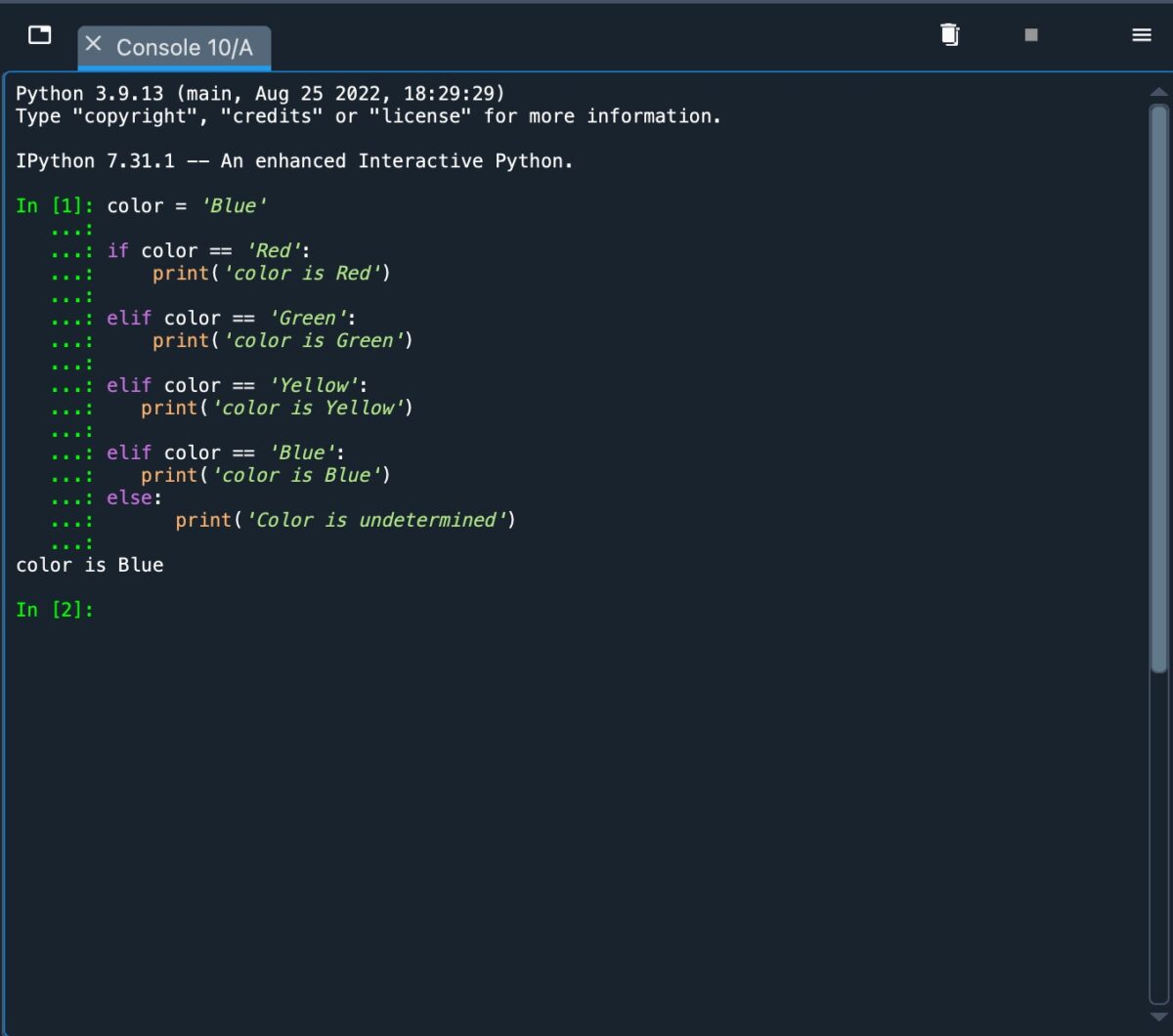1173x1036 pixels.
Task: Click the console vertical scrollbar thumb
Action: click(x=1159, y=388)
